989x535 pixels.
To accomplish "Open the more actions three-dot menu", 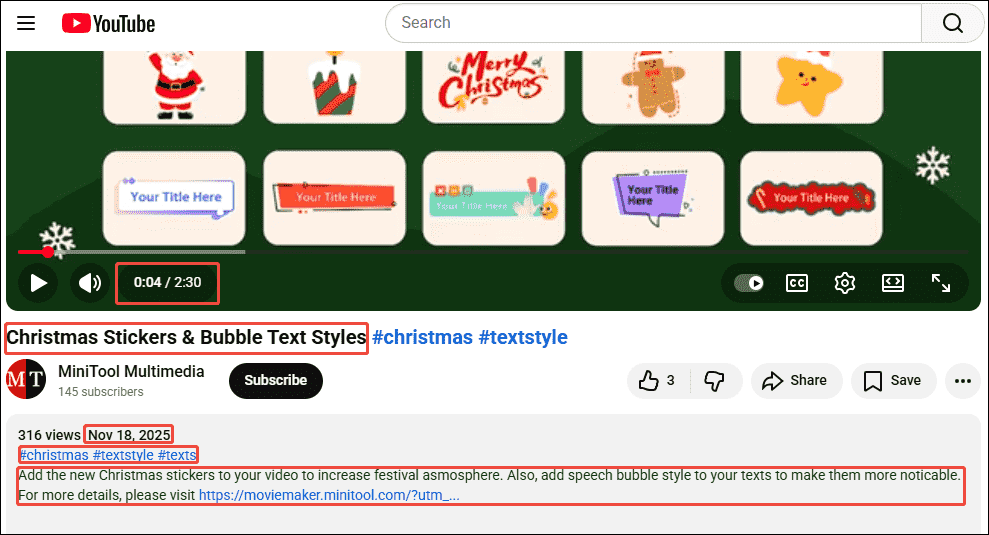I will pyautogui.click(x=963, y=380).
